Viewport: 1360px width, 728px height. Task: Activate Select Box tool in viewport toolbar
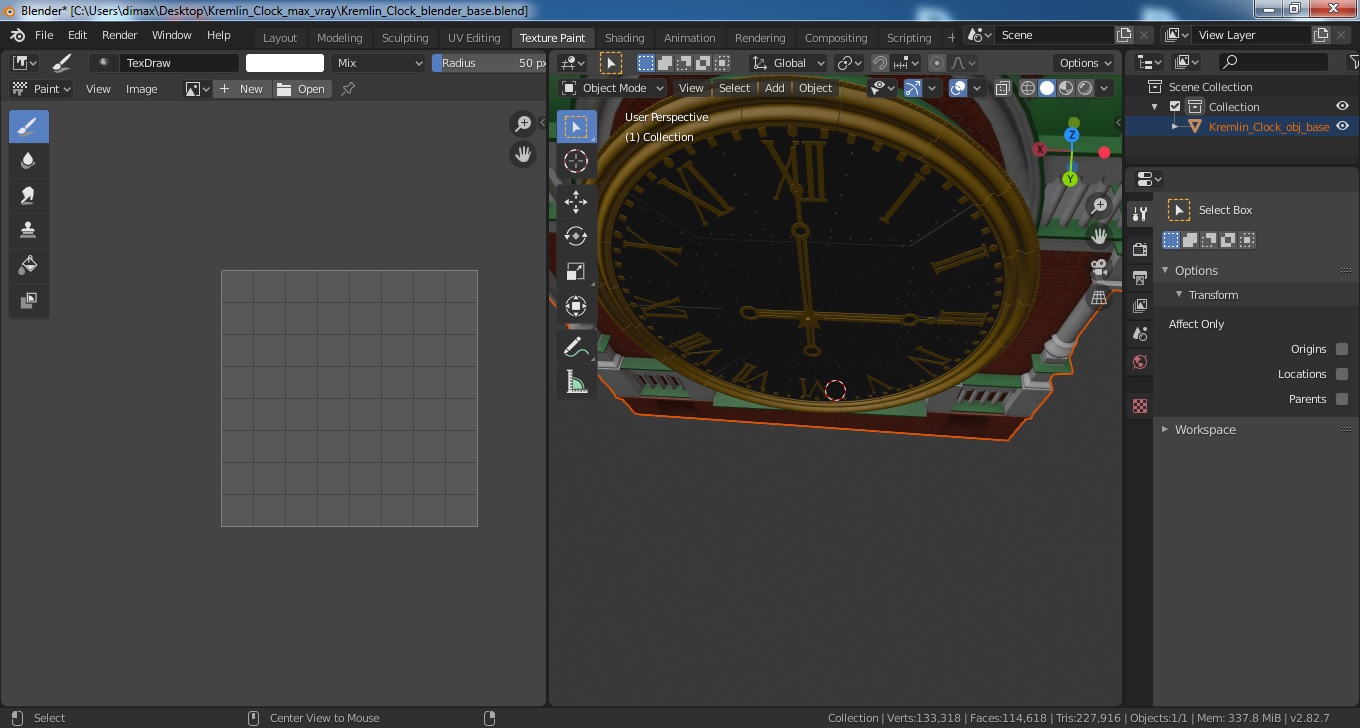coord(576,127)
